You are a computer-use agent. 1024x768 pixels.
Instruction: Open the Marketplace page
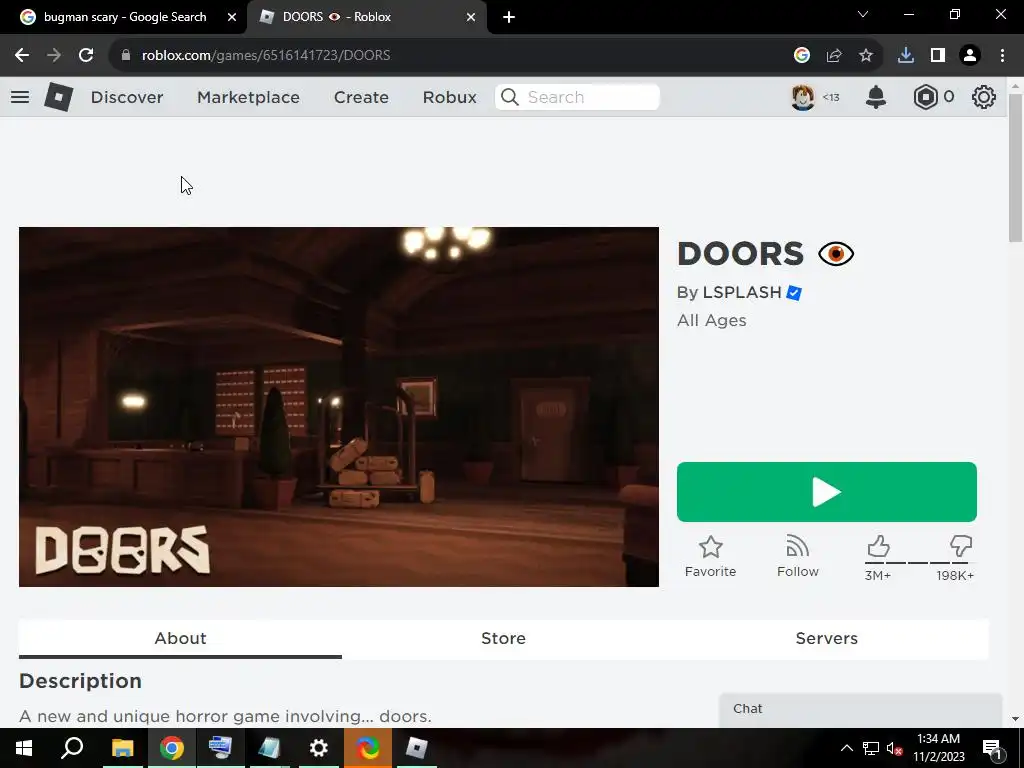[248, 97]
